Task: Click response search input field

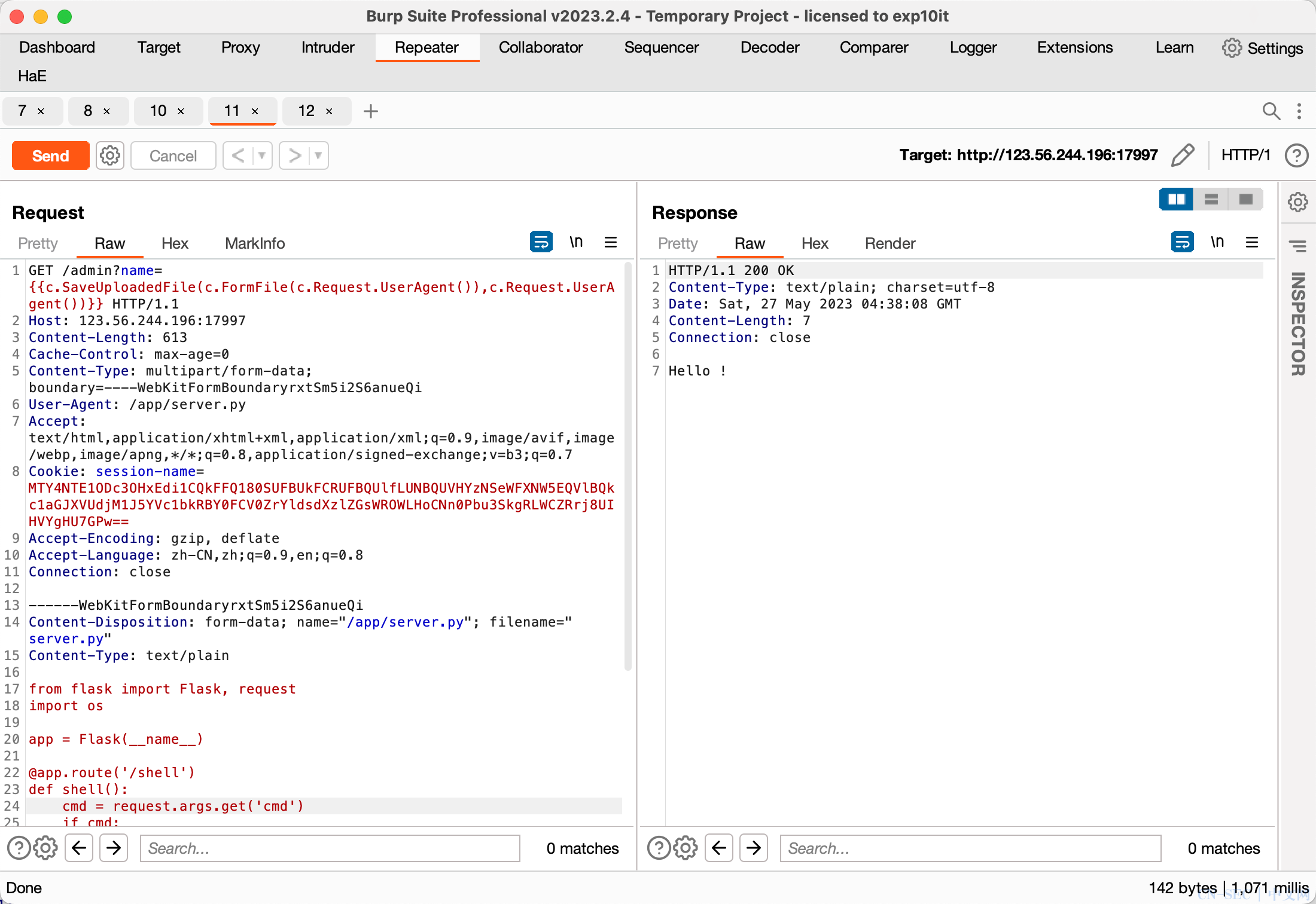Action: tap(970, 848)
